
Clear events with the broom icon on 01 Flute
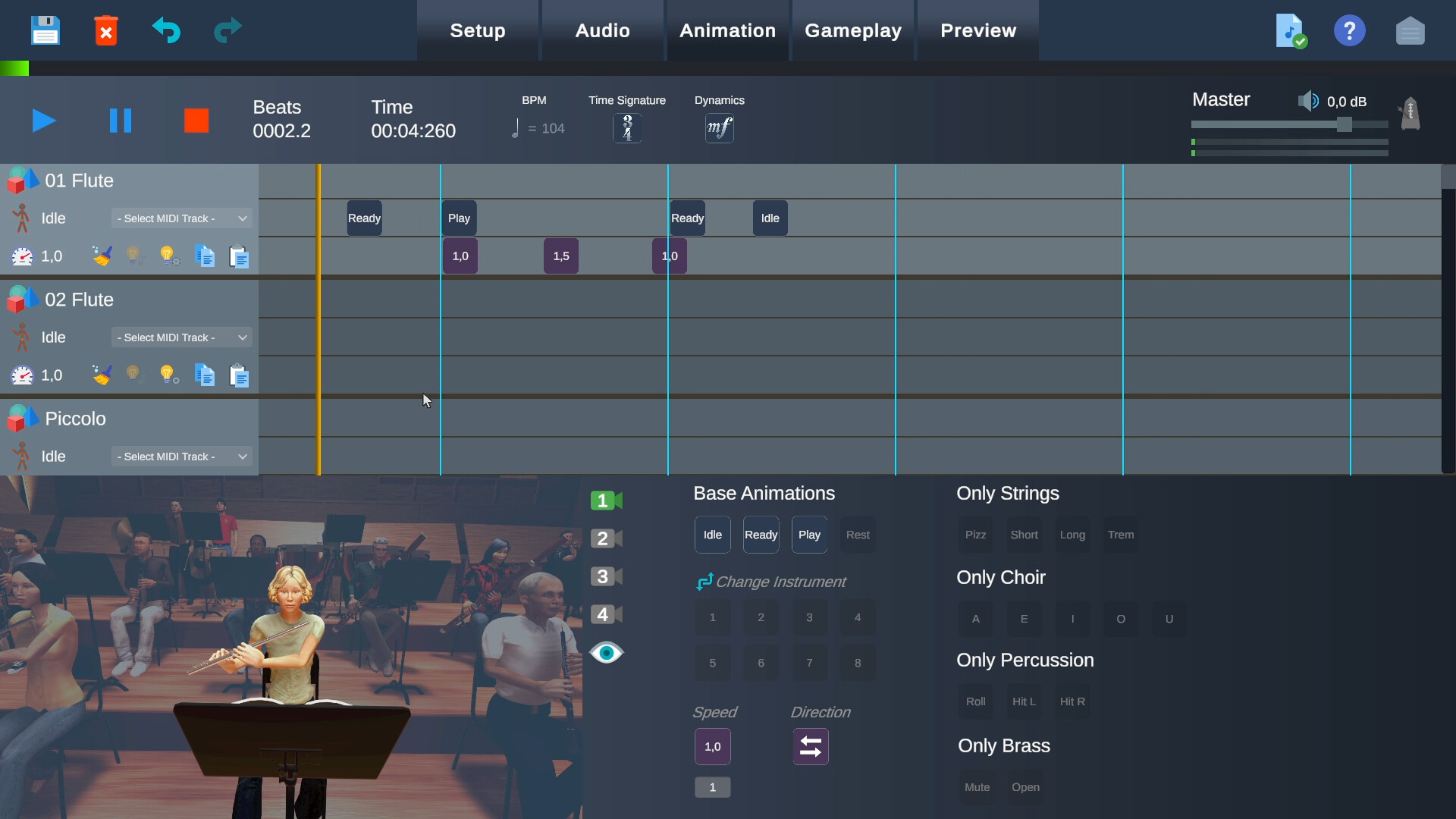pyautogui.click(x=102, y=256)
